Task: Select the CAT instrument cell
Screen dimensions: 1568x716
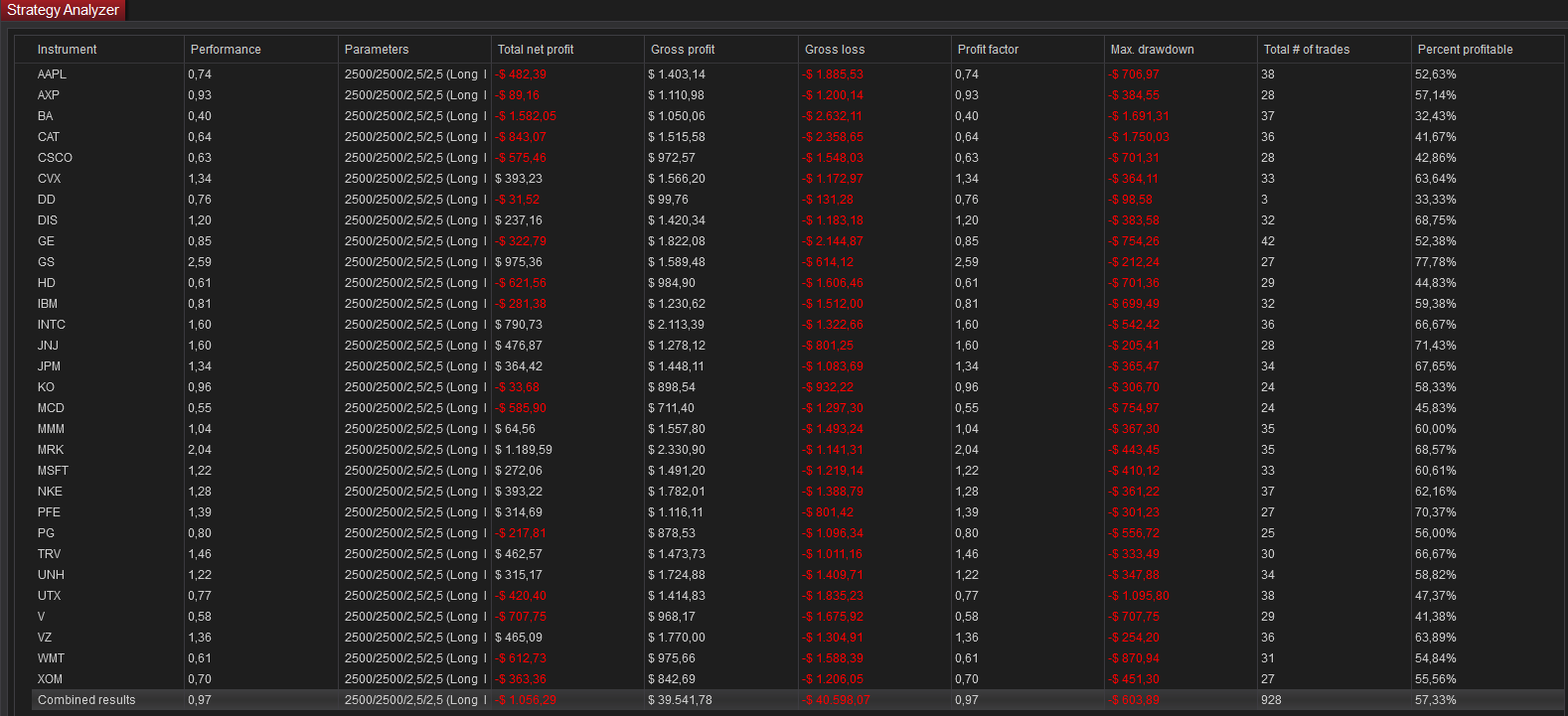Action: coord(49,137)
